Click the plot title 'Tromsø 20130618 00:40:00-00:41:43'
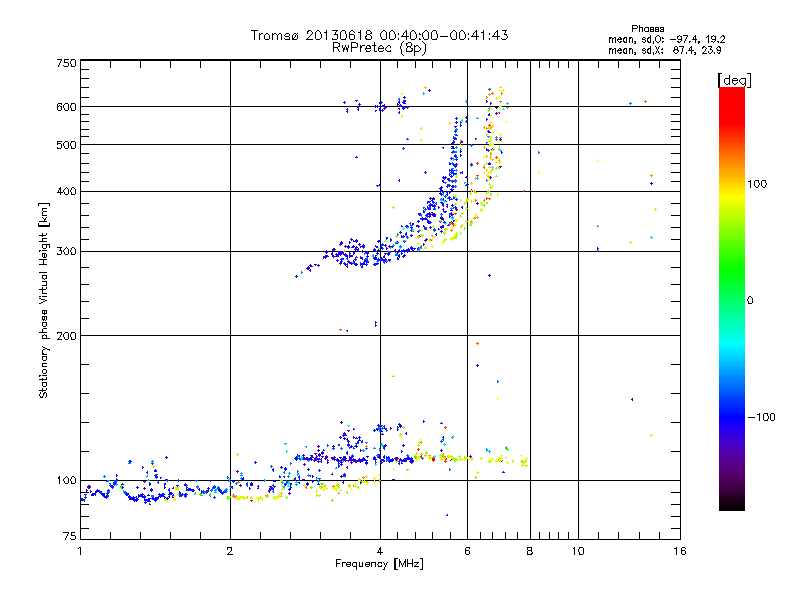800x600 pixels. [x=379, y=35]
